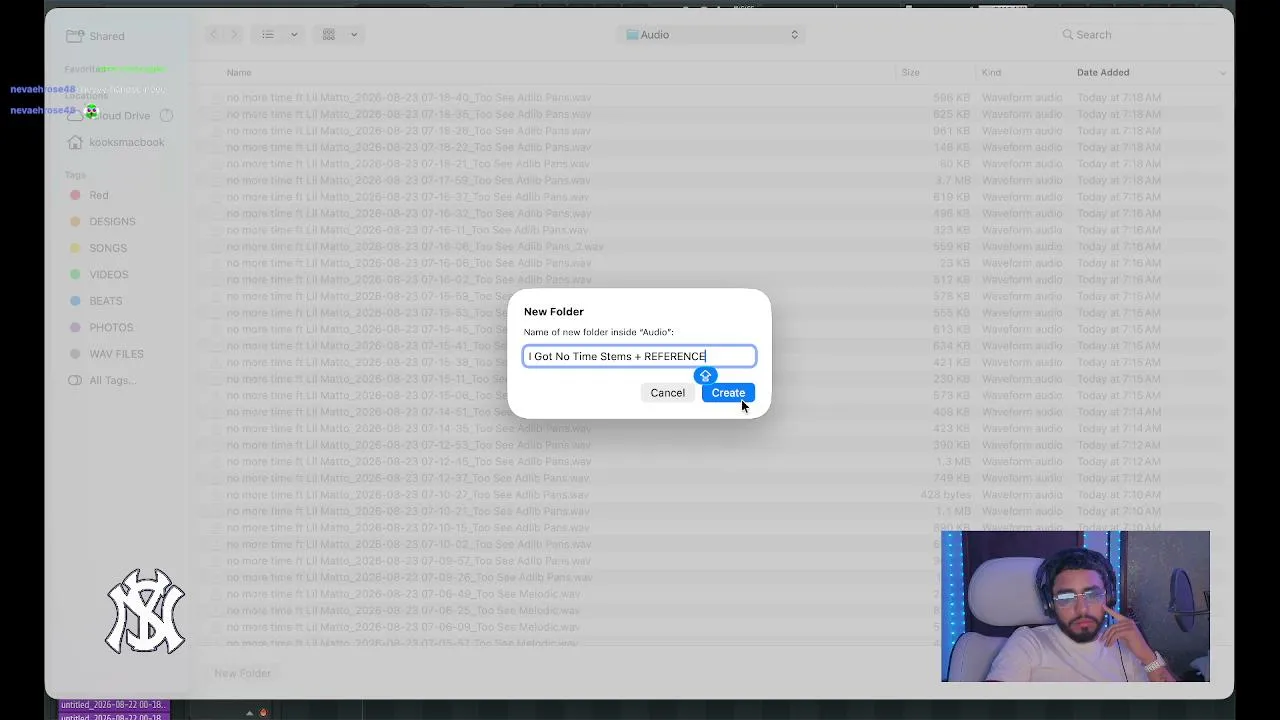Select file with timestamp 07-16-32 Too See Adlib Pans.wav

point(408,213)
